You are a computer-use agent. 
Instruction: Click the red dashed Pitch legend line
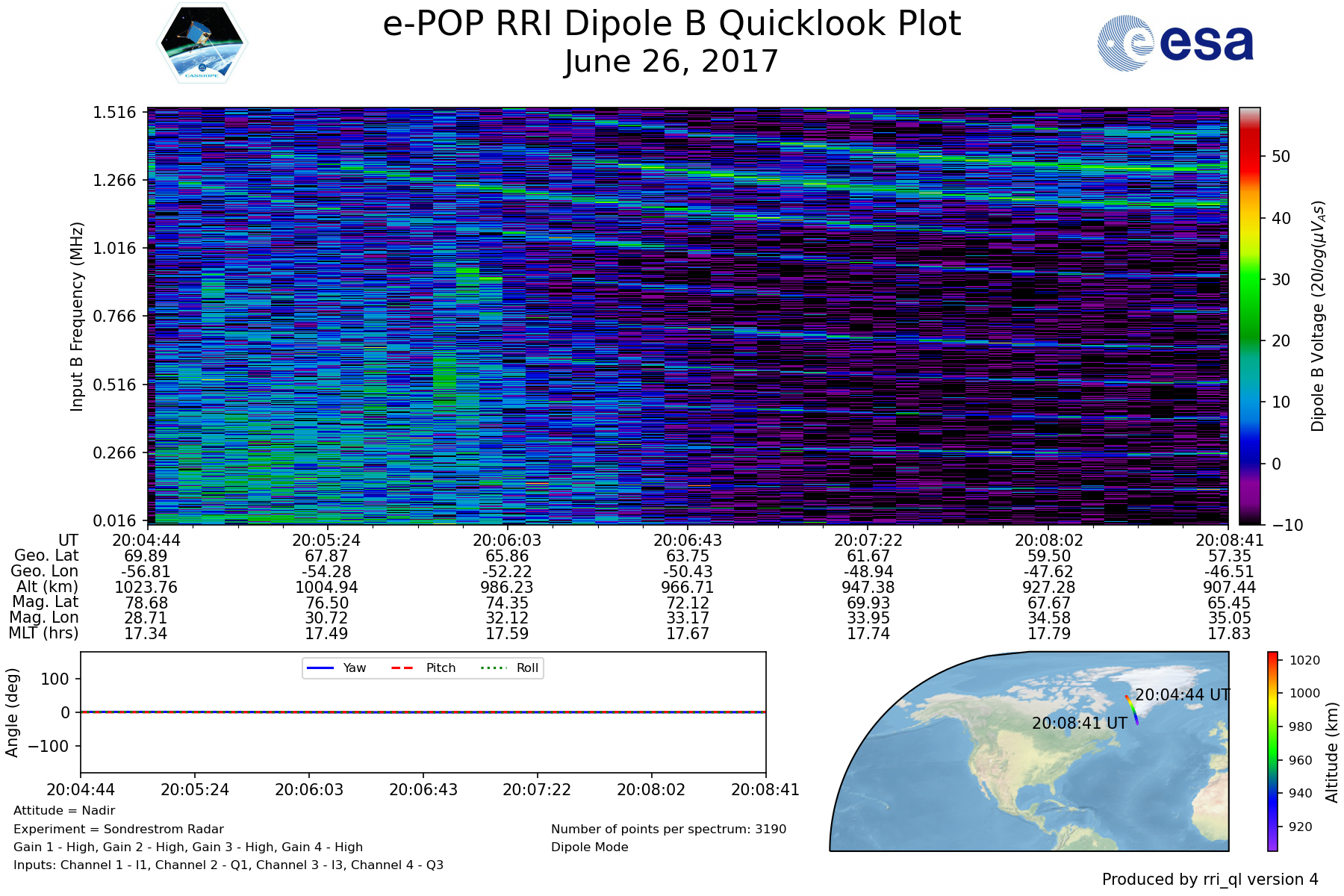pos(402,668)
